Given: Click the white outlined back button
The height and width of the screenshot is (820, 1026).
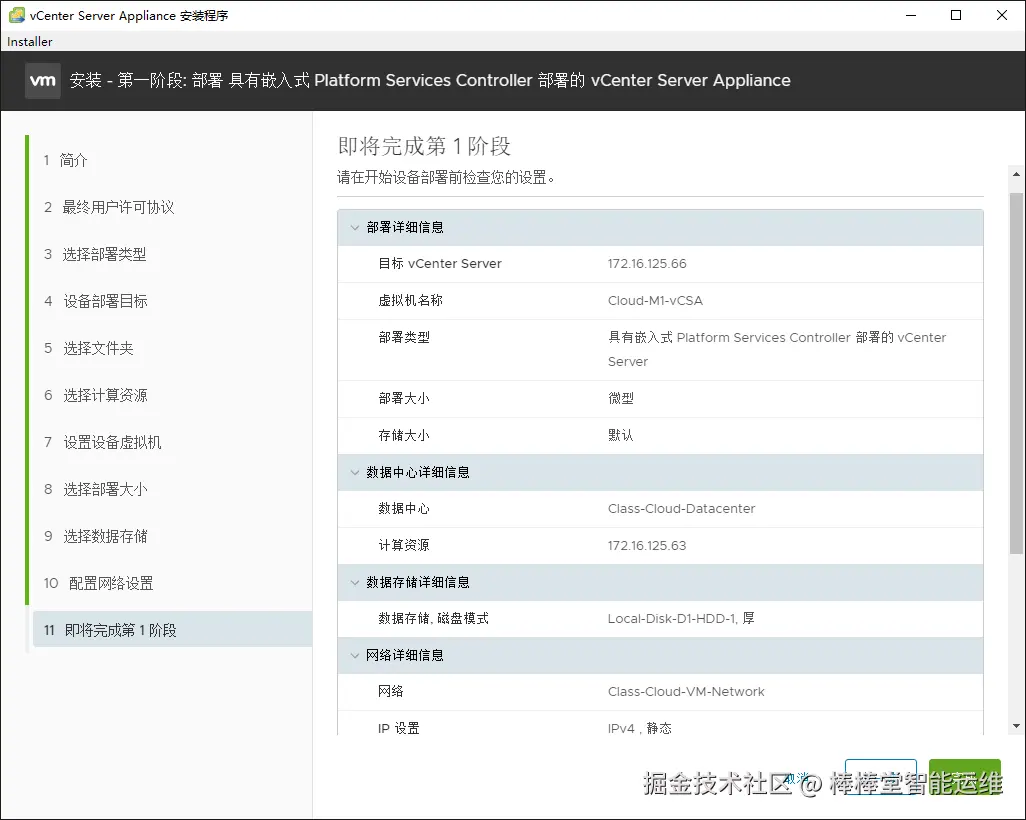Looking at the screenshot, I should pyautogui.click(x=881, y=776).
